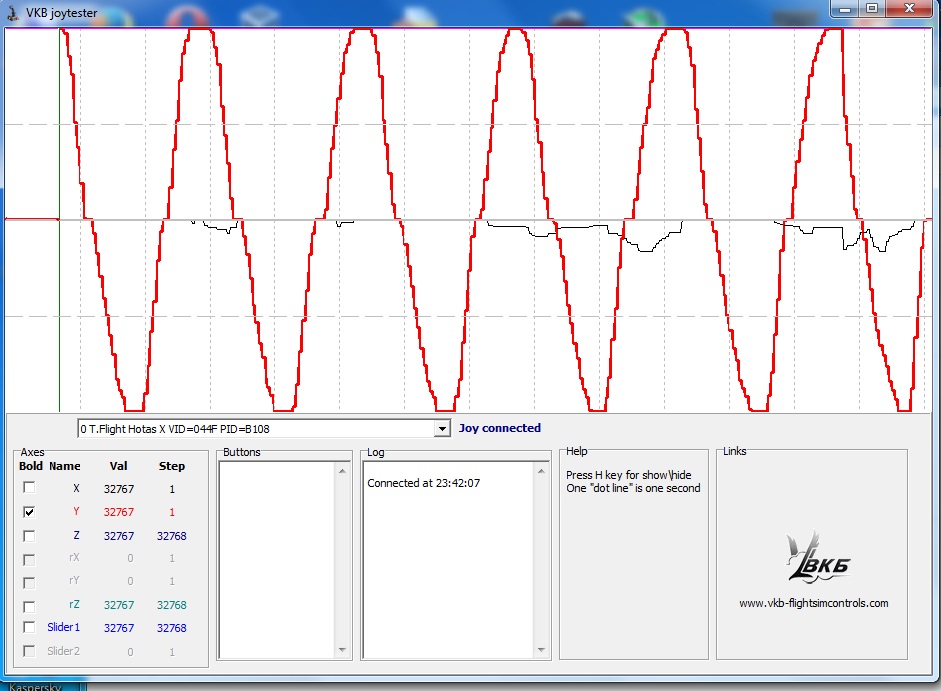Tick the rZ axis bold checkbox
This screenshot has height=691, width=941.
[x=29, y=605]
